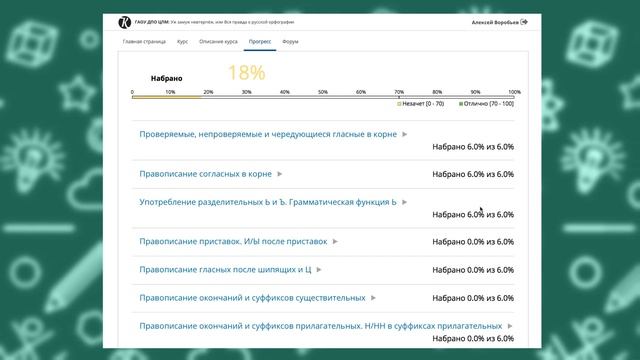Expand arrow beside Грамматическая функция Ь
The image size is (640, 360).
[x=404, y=202]
